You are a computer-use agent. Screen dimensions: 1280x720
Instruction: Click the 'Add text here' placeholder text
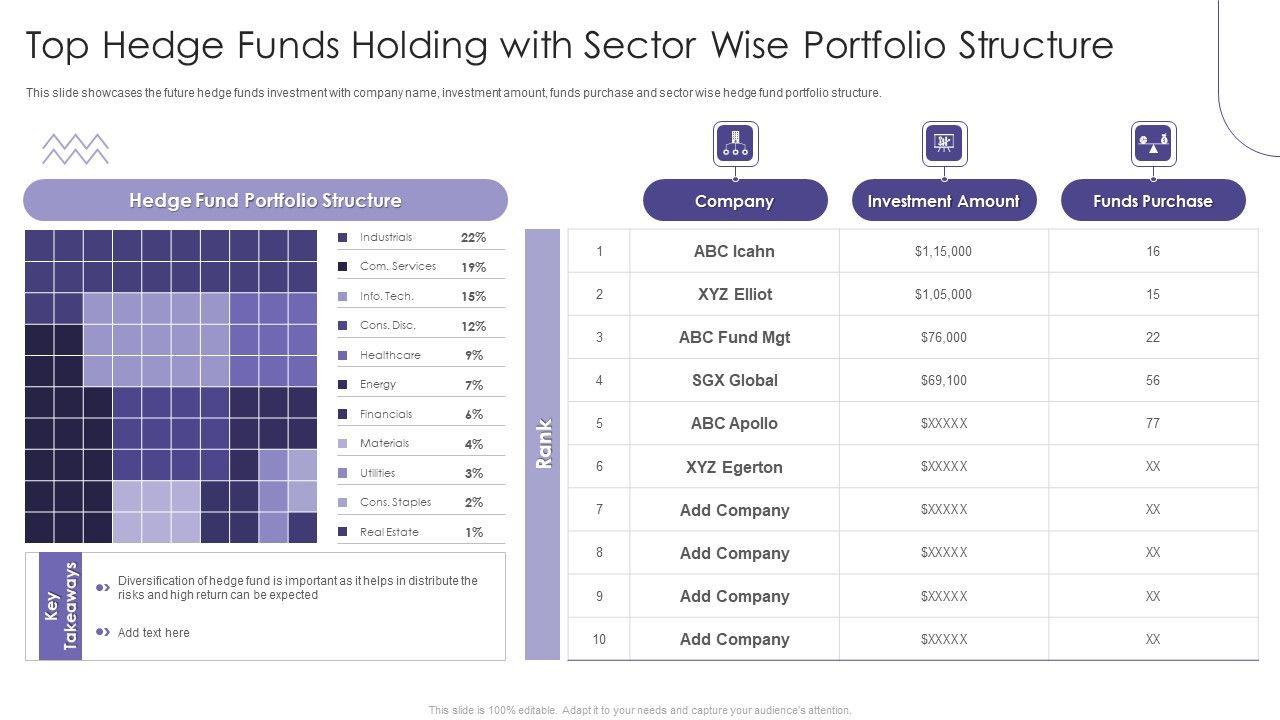[154, 633]
